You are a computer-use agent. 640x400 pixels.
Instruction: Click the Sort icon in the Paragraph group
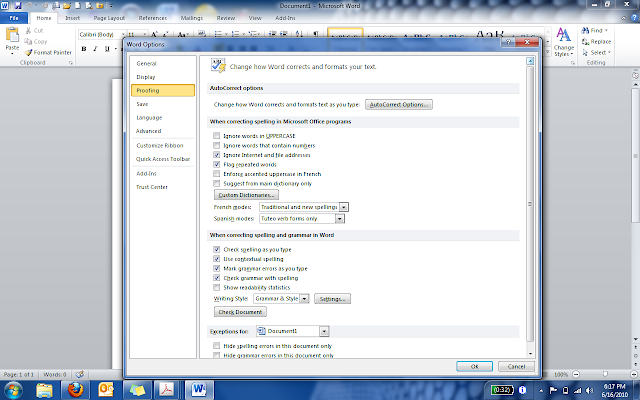tap(299, 34)
